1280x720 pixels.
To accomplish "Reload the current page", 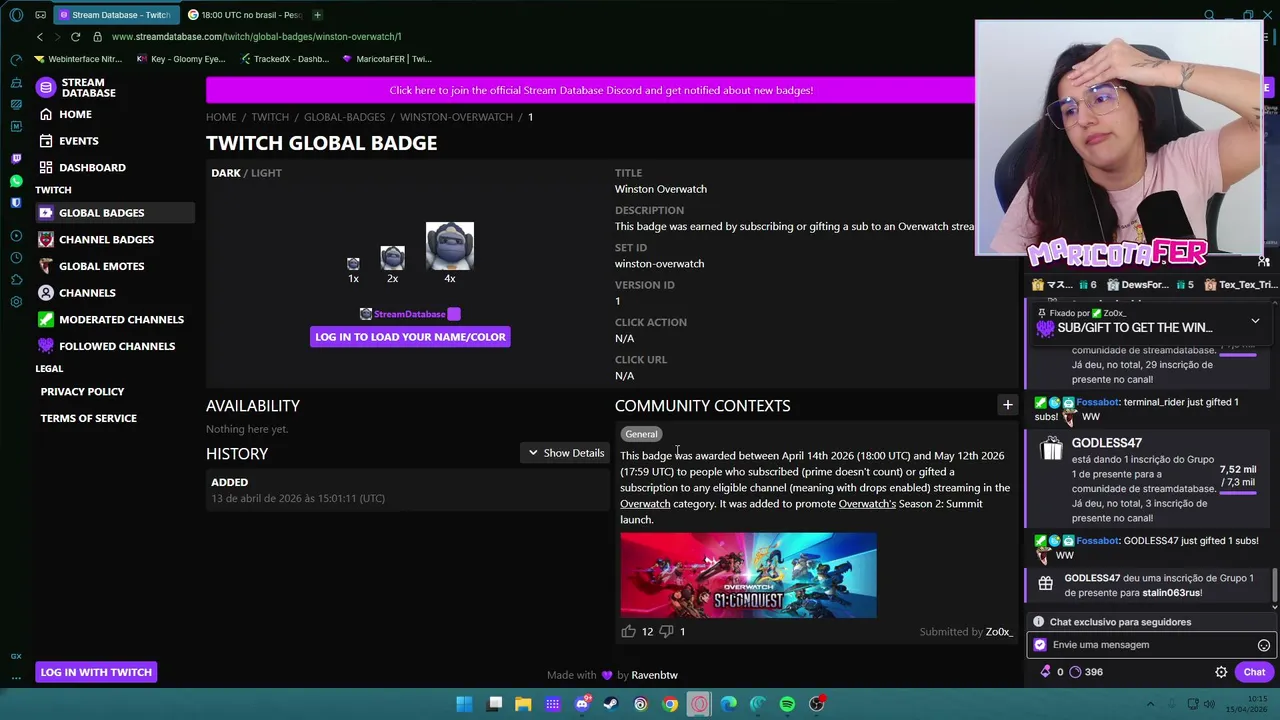I will click(75, 37).
